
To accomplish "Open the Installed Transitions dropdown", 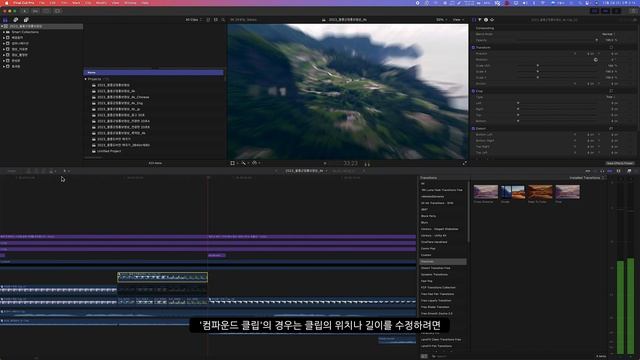I will click(x=587, y=178).
